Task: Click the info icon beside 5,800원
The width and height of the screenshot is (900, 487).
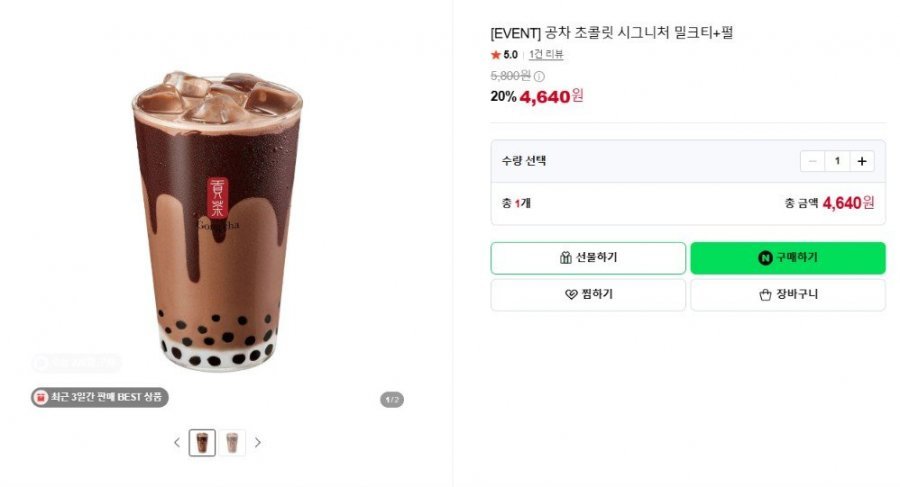Action: point(539,76)
